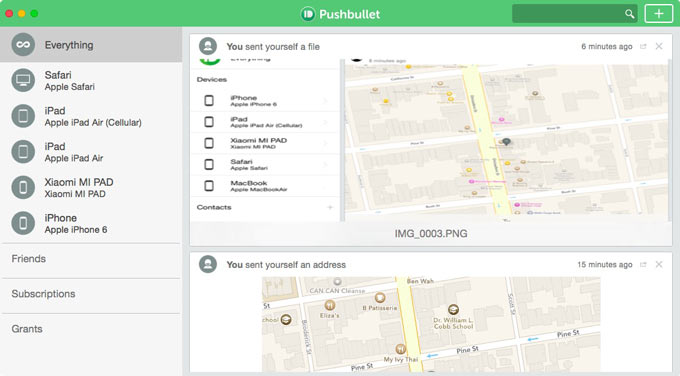Screen dimensions: 680x376
Task: Click the Pushbullet logo icon
Action: pyautogui.click(x=307, y=14)
